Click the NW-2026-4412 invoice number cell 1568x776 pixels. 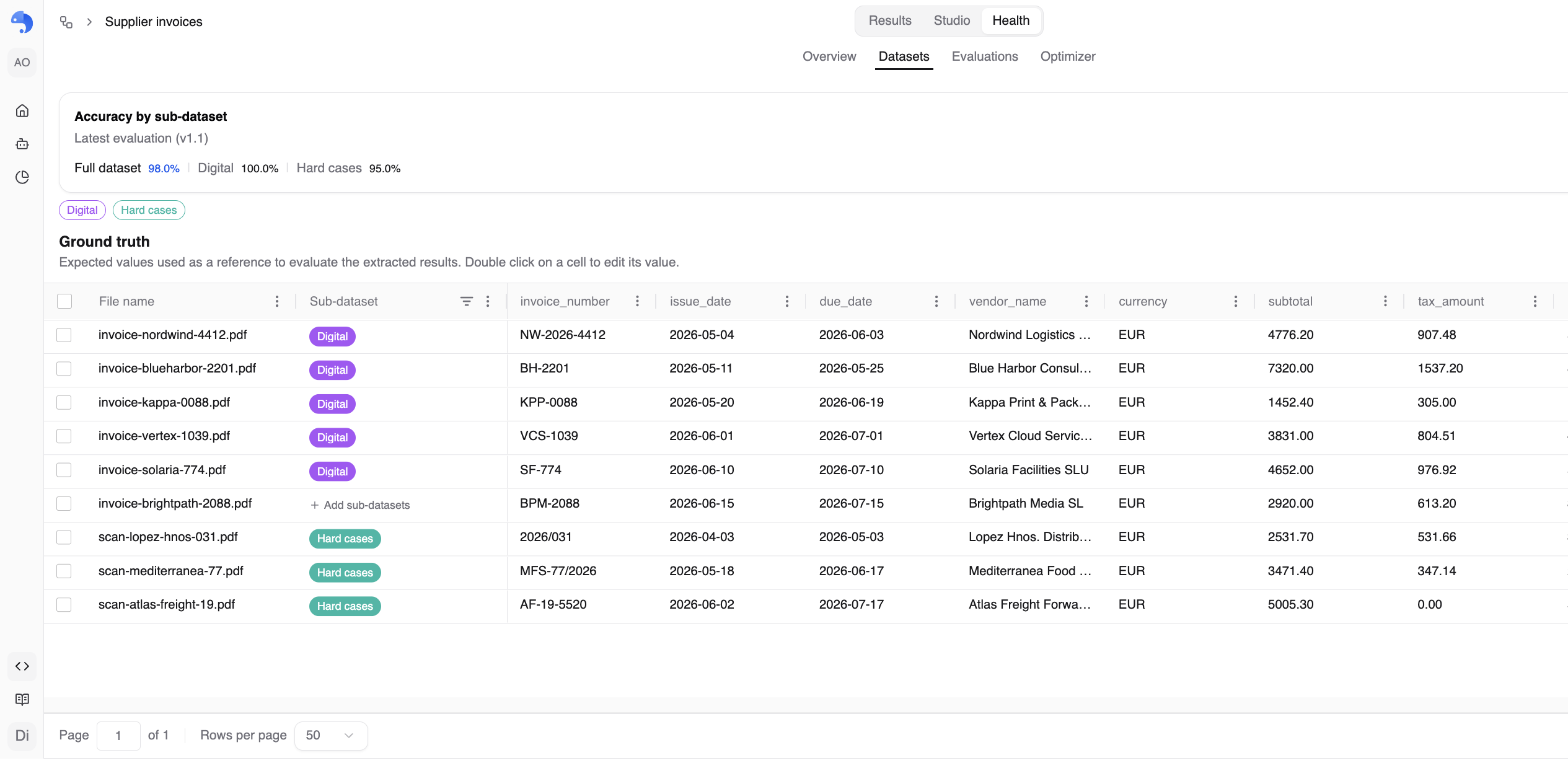563,335
